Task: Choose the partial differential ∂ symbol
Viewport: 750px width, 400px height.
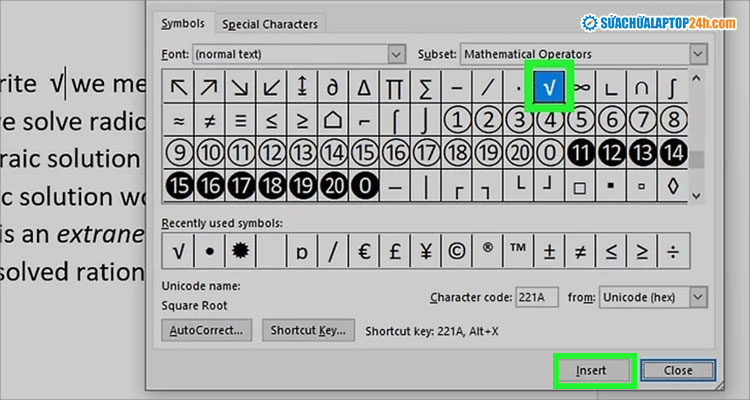Action: (x=333, y=87)
